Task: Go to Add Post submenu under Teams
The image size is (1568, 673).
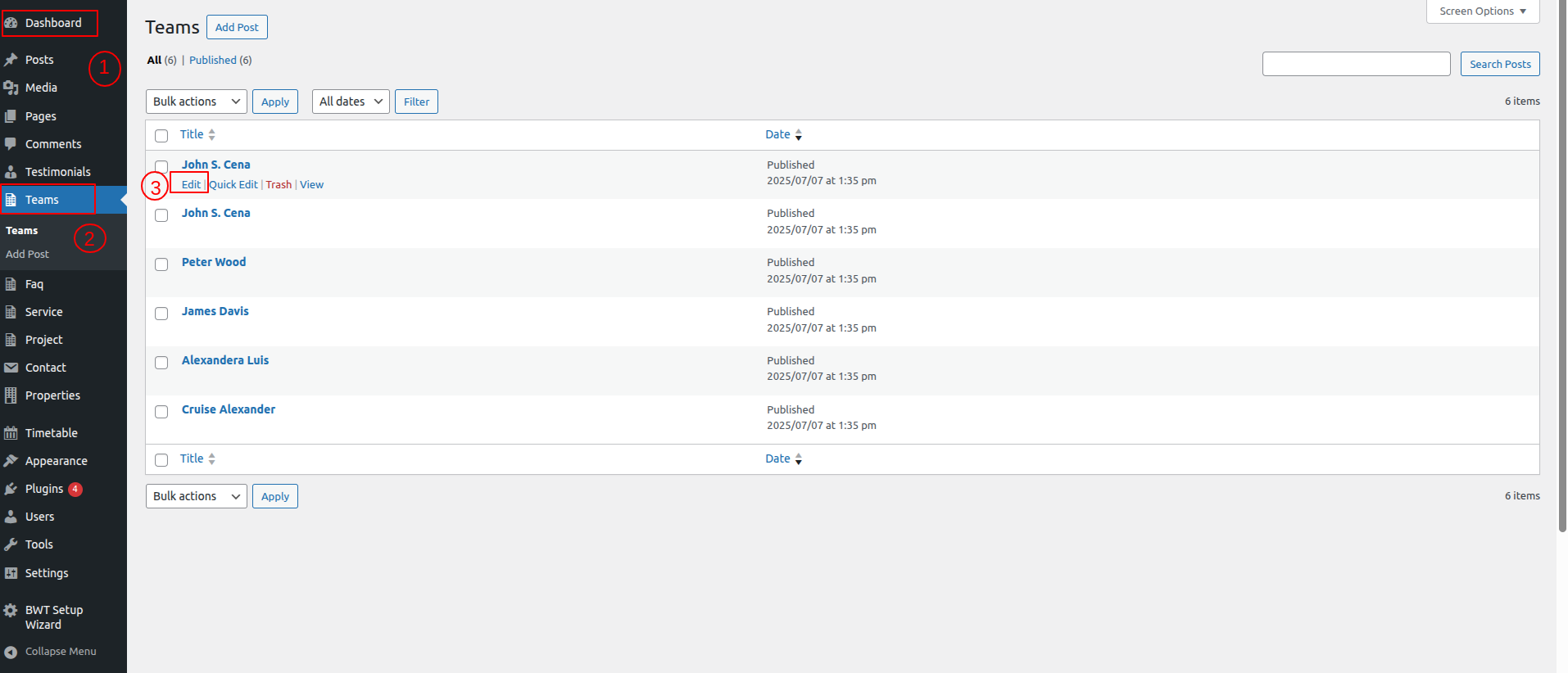Action: pos(27,255)
